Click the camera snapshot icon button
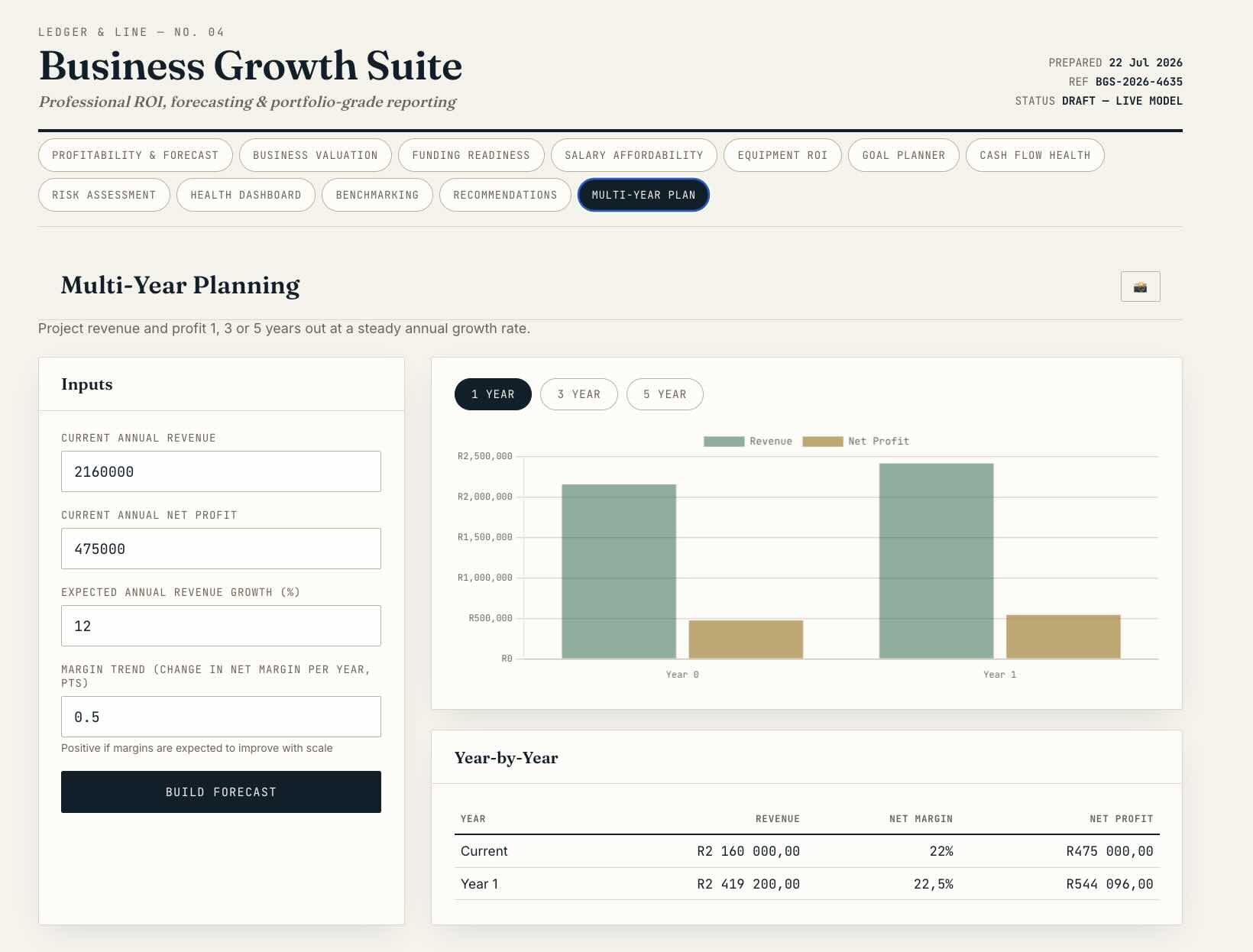The image size is (1253, 952). point(1140,287)
